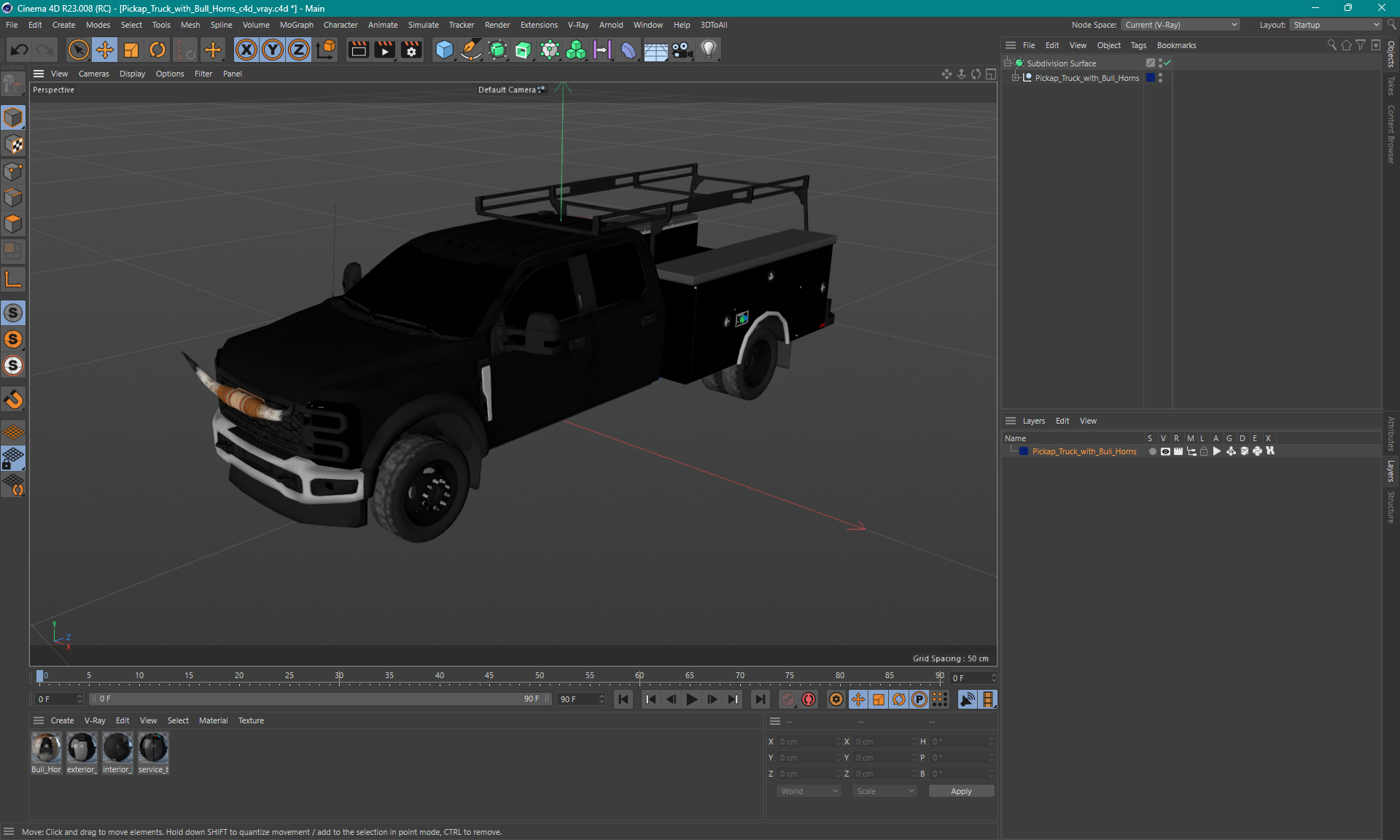1400x840 pixels.
Task: Open the material Texture menu
Action: (251, 720)
